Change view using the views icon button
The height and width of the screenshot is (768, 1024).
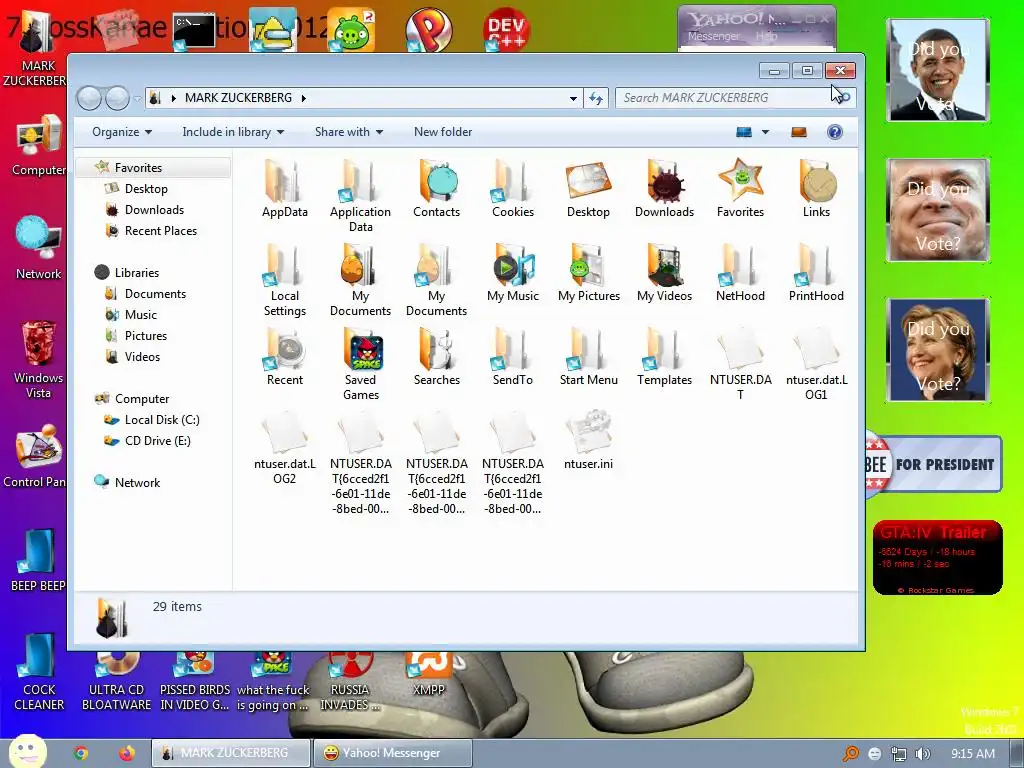coord(744,132)
